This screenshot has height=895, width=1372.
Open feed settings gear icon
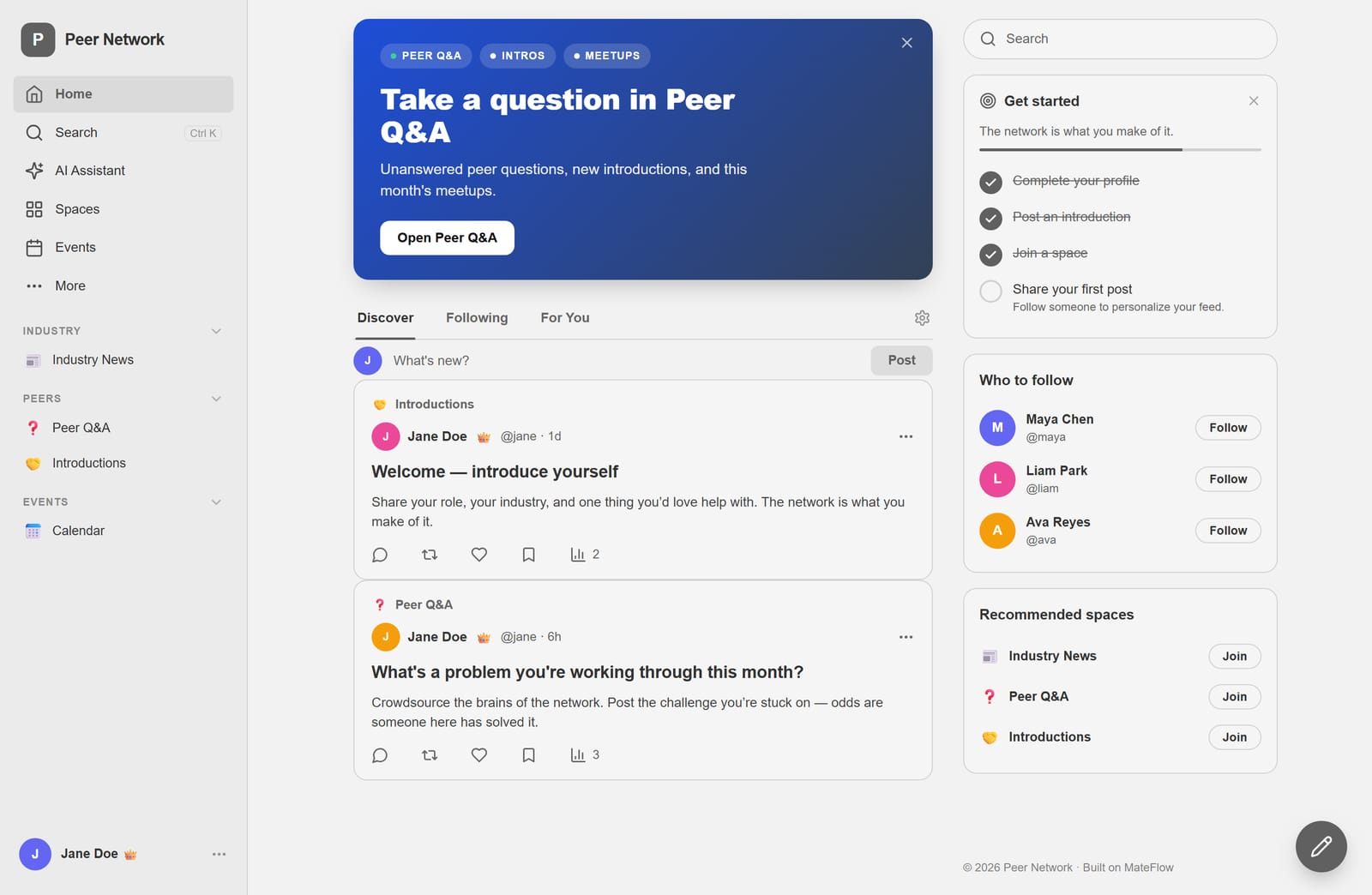922,318
